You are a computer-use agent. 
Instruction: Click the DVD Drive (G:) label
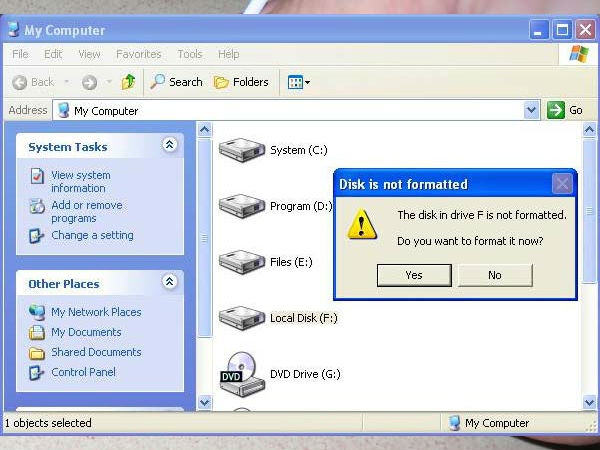click(305, 374)
